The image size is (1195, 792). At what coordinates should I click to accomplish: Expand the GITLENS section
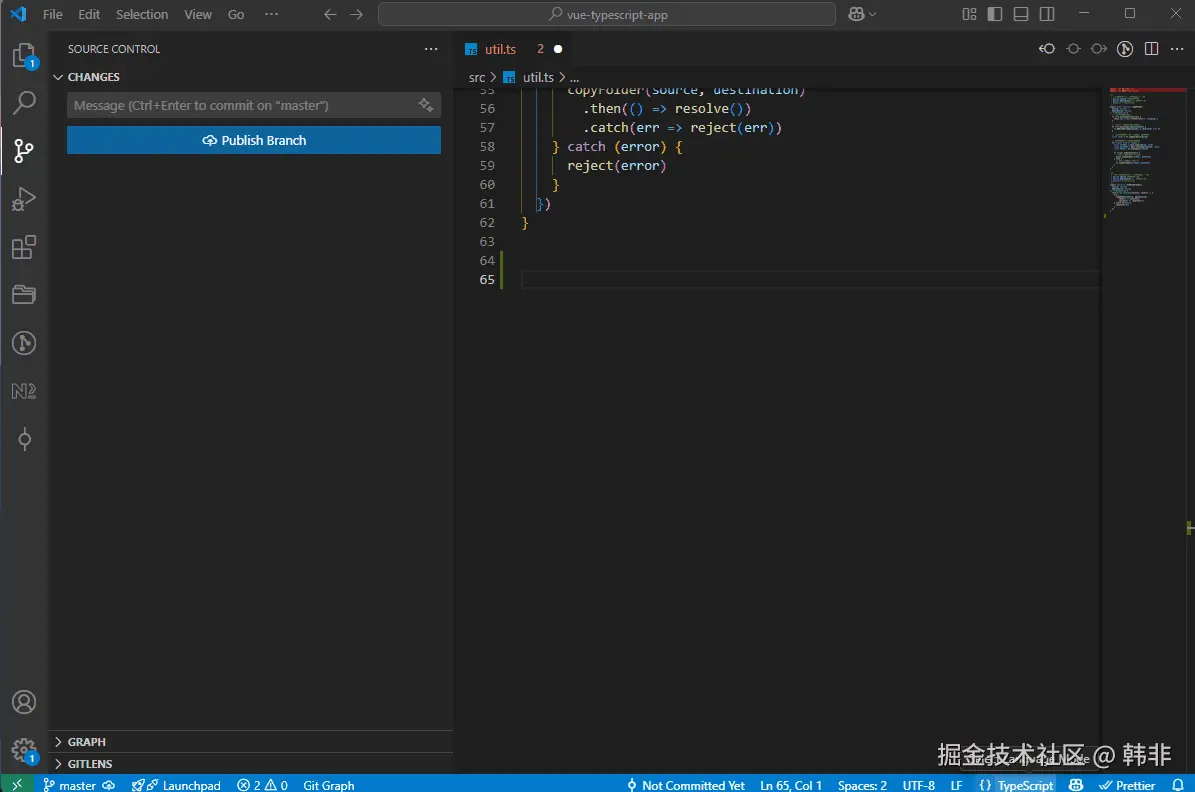pos(89,764)
